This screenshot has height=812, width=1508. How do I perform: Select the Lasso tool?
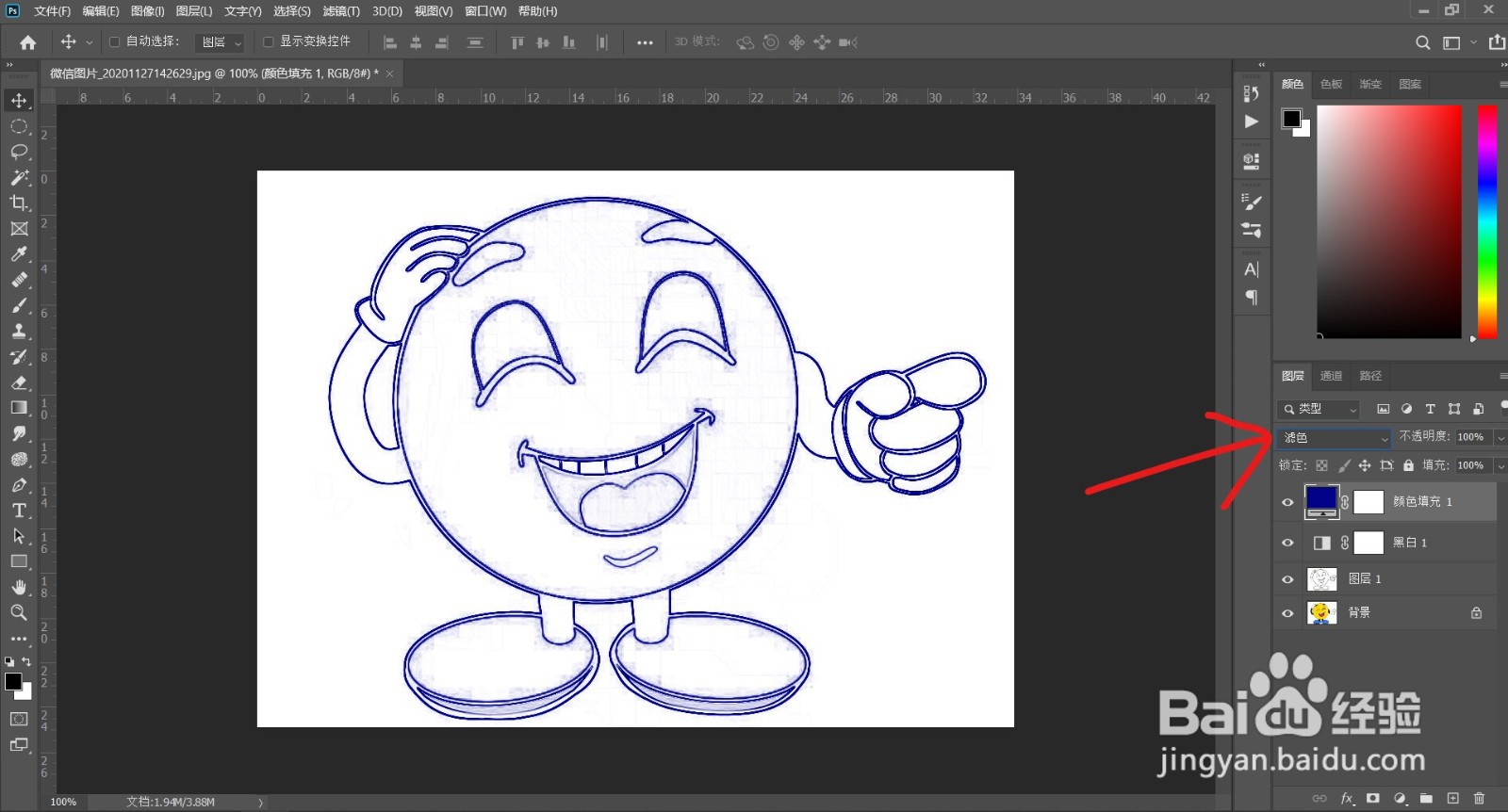[x=19, y=152]
